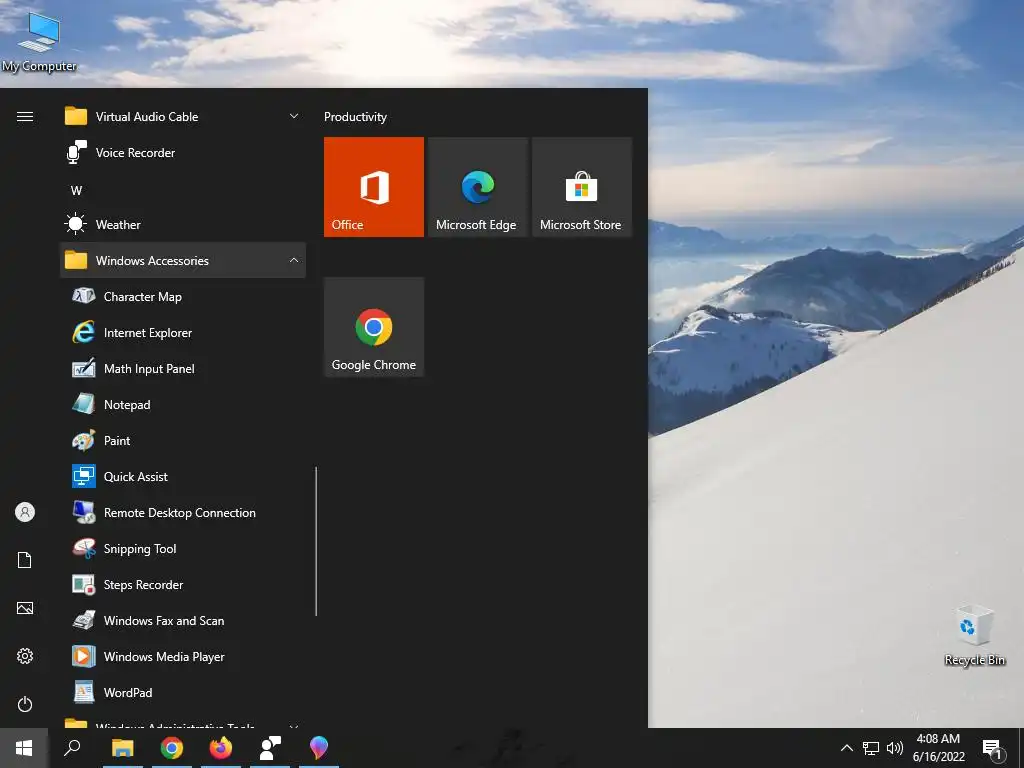1024x768 pixels.
Task: Click the Start button on taskbar
Action: tap(24, 748)
